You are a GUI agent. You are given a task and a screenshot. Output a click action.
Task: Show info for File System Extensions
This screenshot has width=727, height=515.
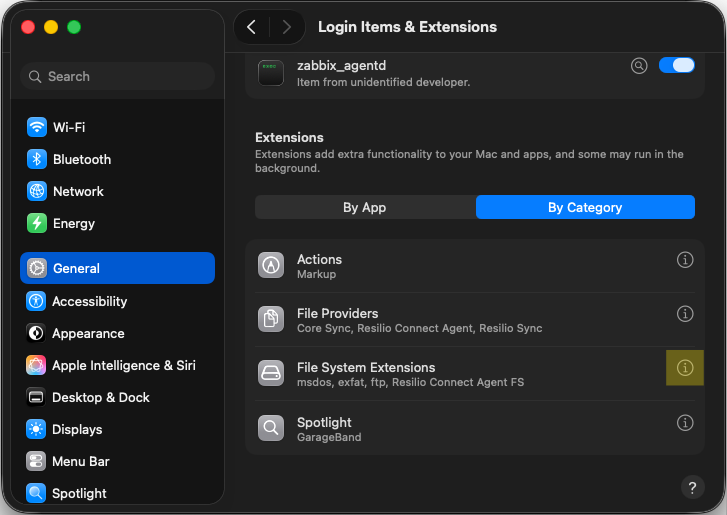[685, 368]
